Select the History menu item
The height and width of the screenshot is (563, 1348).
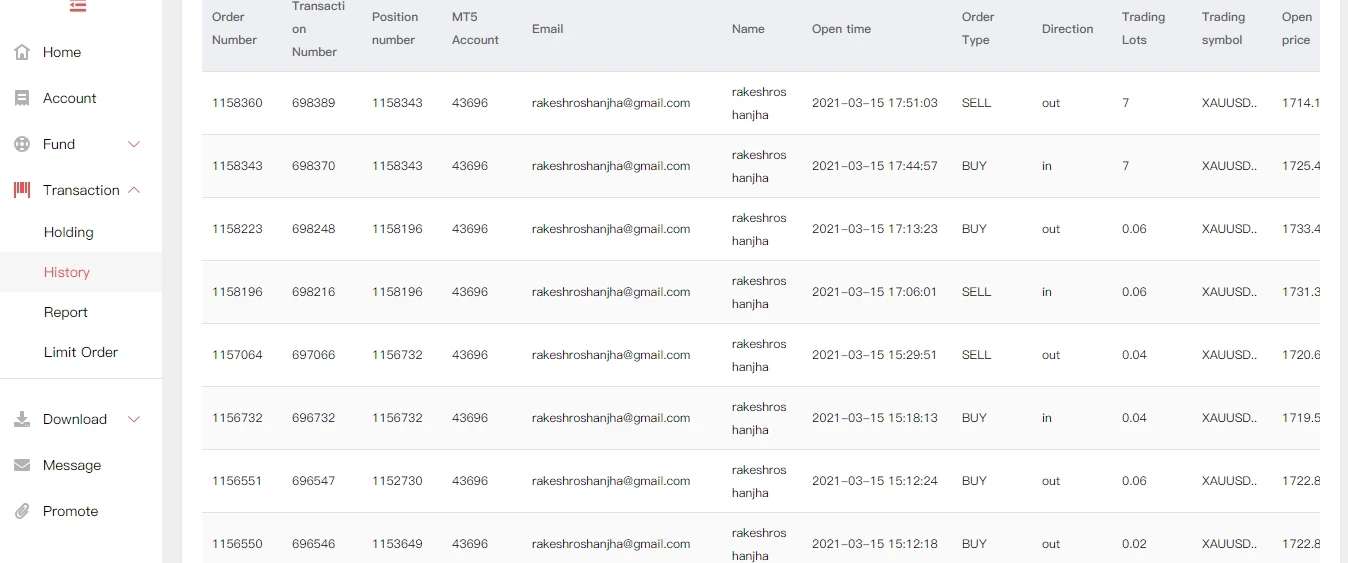pos(67,272)
